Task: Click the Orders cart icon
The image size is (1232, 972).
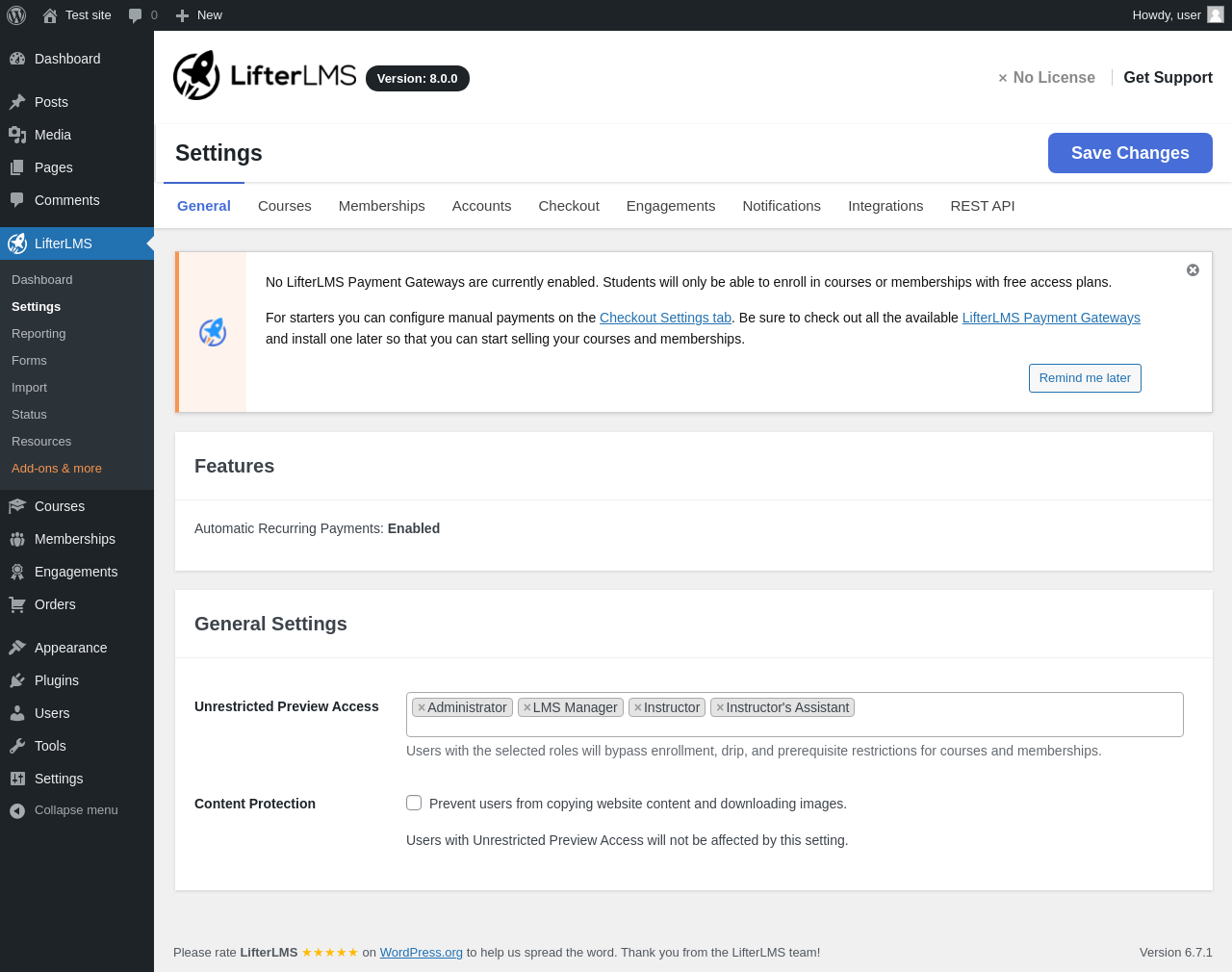Action: [17, 604]
